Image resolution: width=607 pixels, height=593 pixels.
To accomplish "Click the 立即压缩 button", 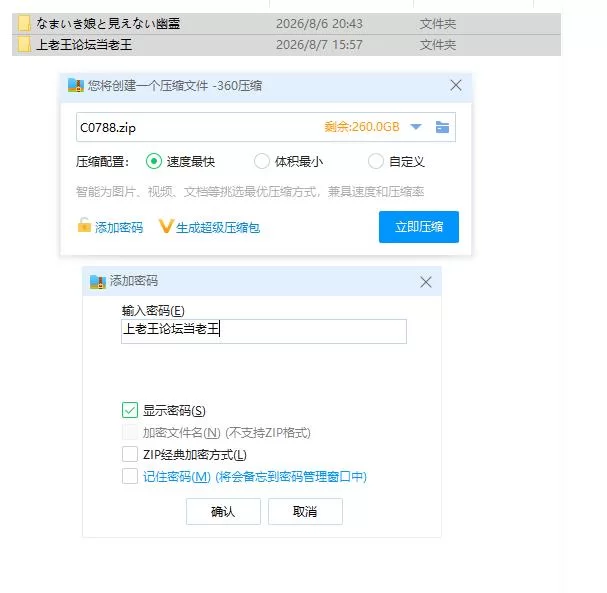I will [x=419, y=227].
